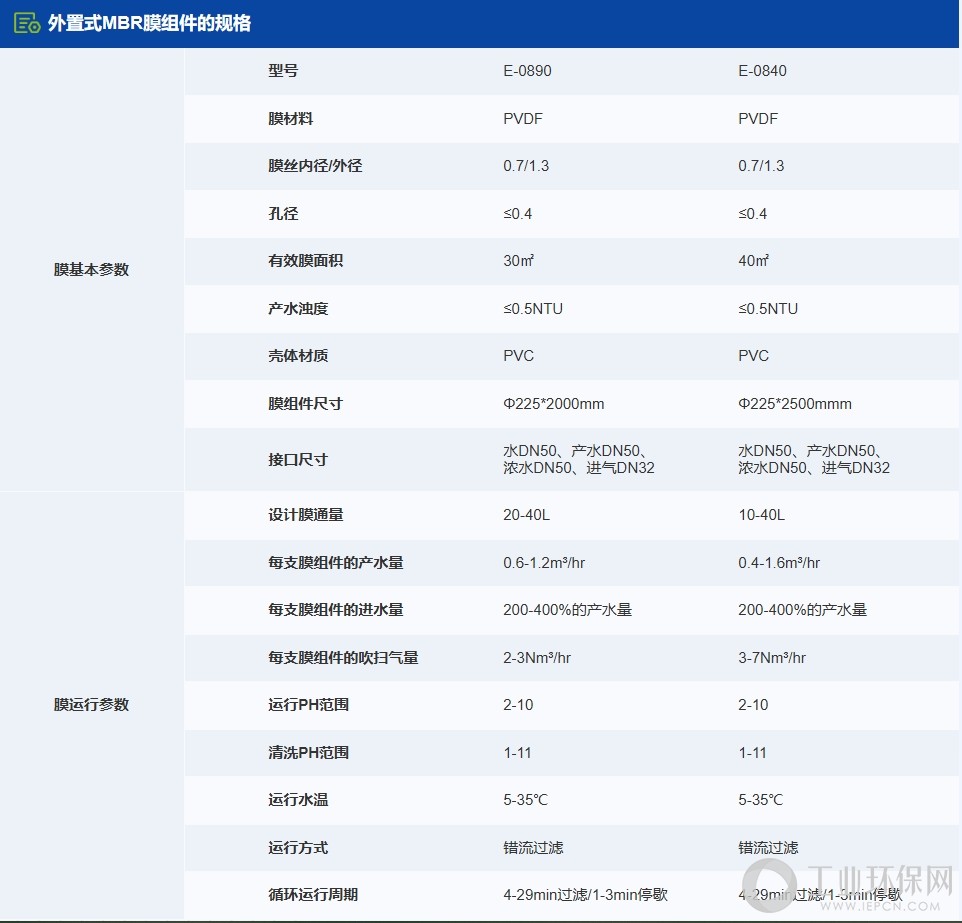Viewport: 962px width, 923px height.
Task: Click the 壳体材质 row label
Action: [298, 356]
